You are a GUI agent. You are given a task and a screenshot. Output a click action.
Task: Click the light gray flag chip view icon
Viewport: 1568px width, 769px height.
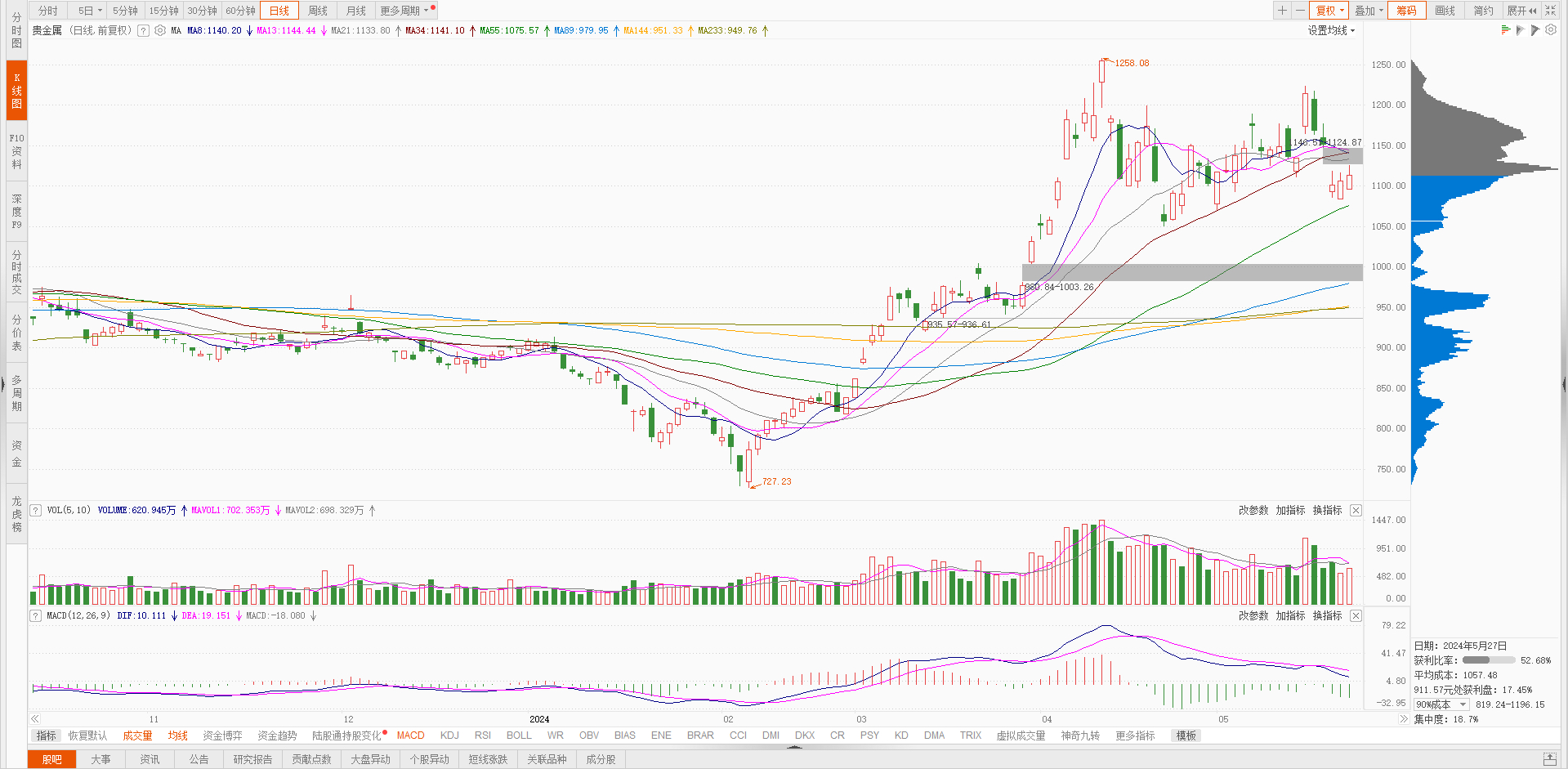pyautogui.click(x=1520, y=29)
